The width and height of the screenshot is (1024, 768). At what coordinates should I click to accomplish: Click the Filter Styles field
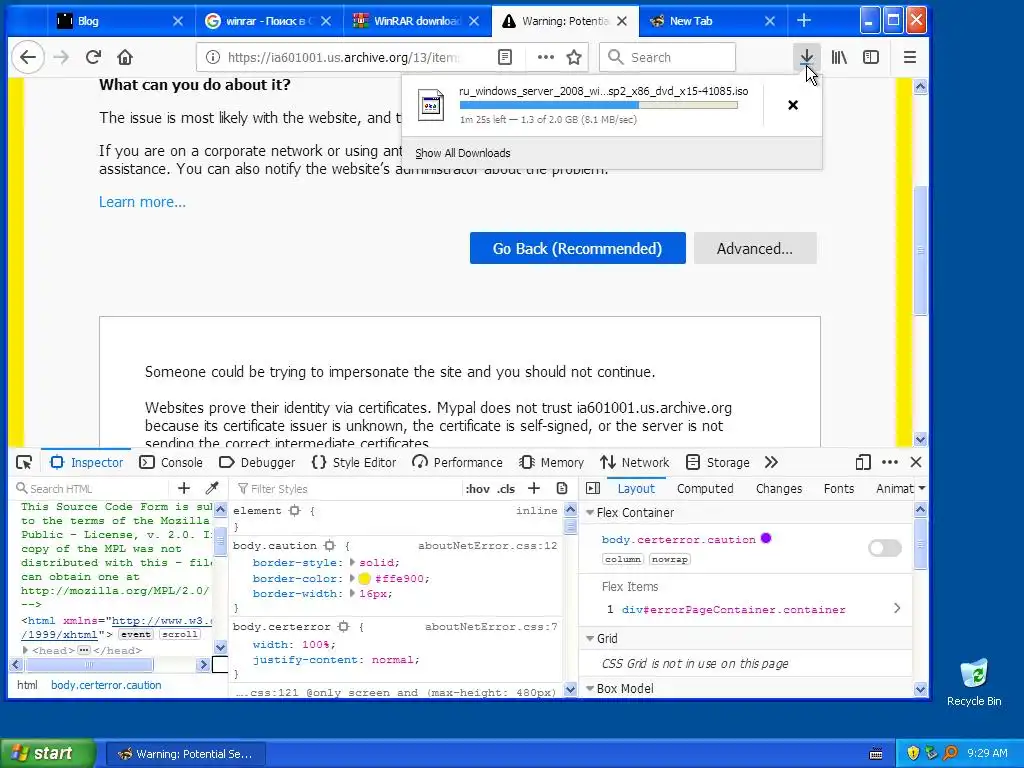coord(346,488)
